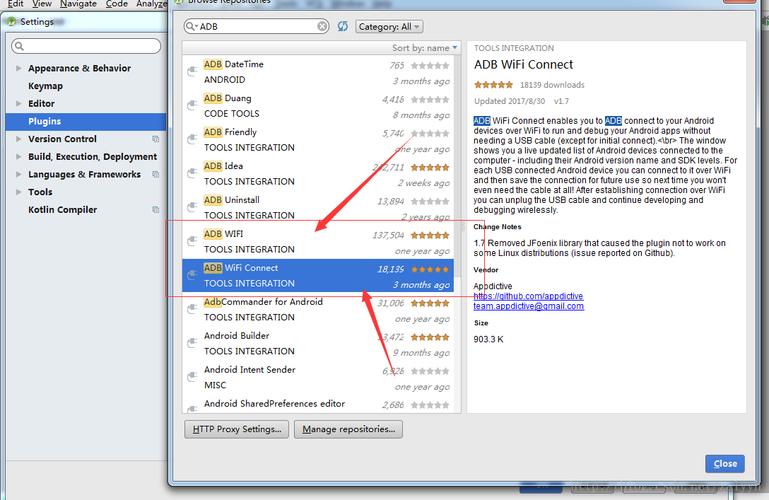Open the Category: All dropdown
The width and height of the screenshot is (769, 500).
coord(389,26)
